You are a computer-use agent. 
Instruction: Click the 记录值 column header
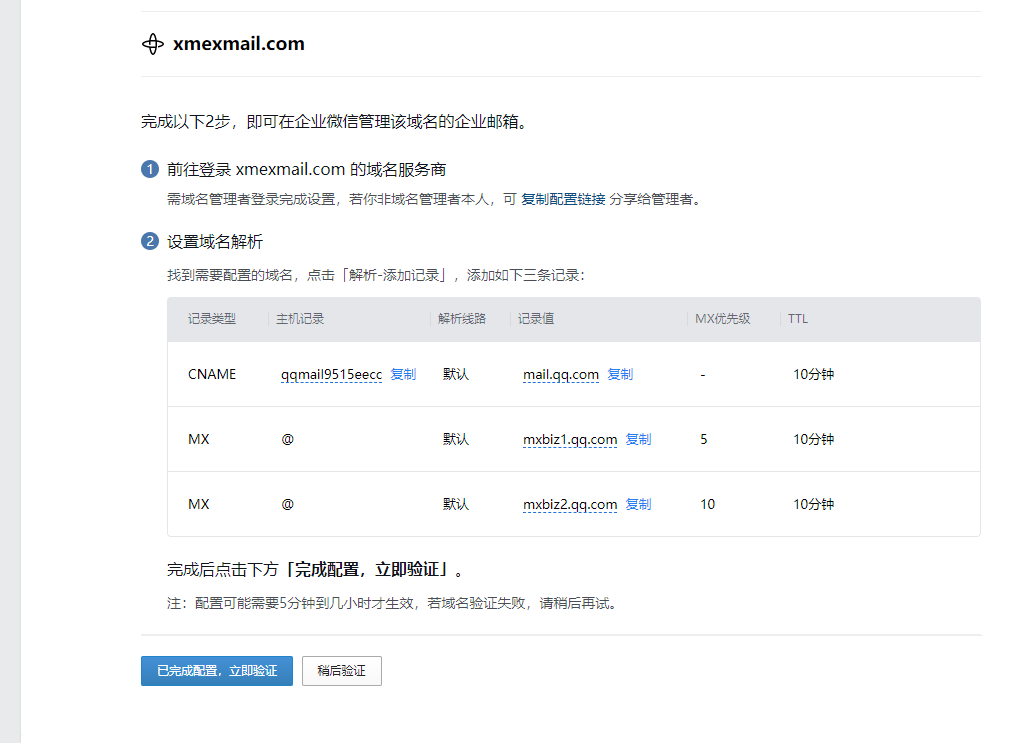coord(536,319)
